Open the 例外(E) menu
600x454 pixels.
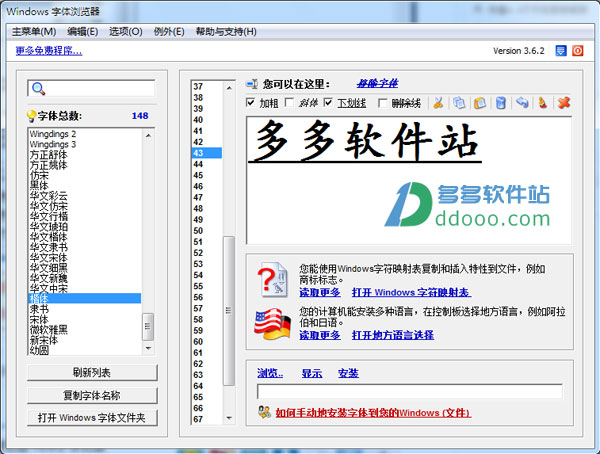pyautogui.click(x=169, y=31)
